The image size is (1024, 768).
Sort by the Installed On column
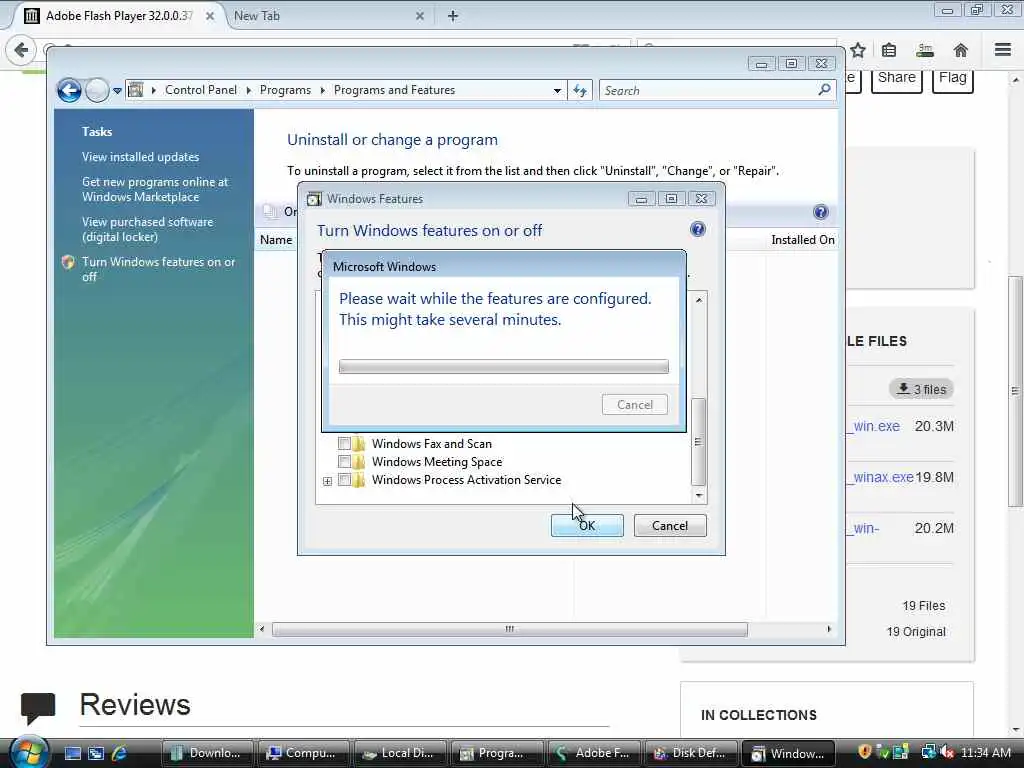pos(803,240)
